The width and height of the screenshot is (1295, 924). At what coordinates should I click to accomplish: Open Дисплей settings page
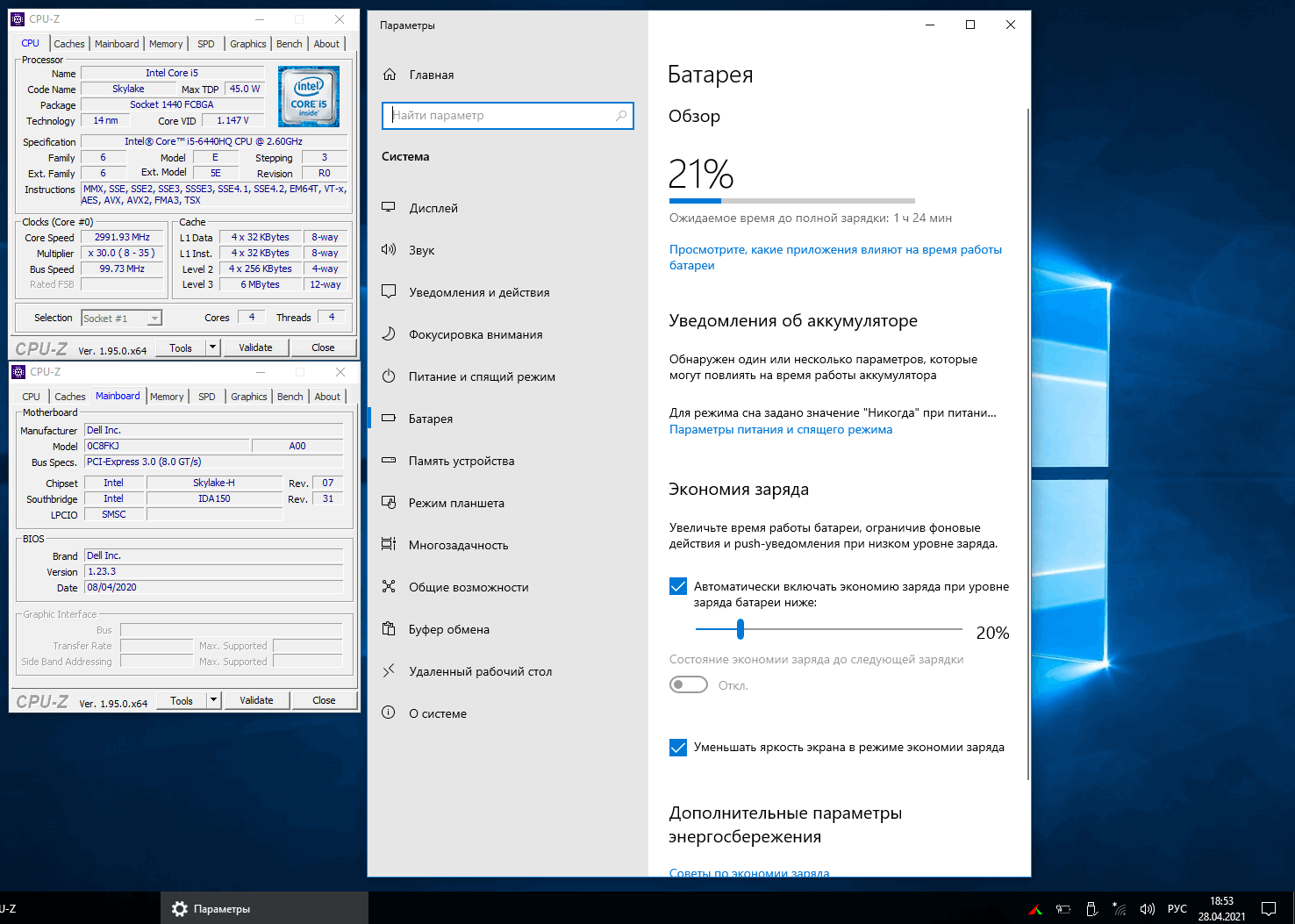[507, 208]
